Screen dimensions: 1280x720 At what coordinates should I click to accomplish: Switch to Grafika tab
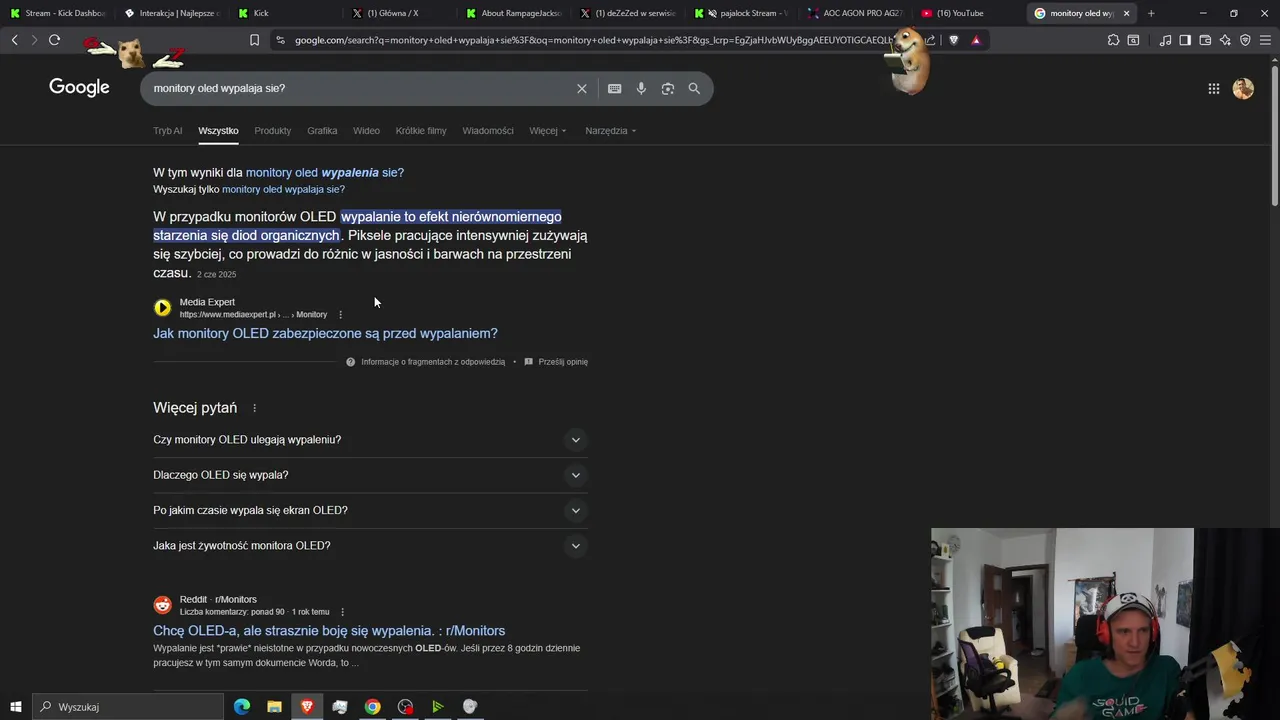322,131
